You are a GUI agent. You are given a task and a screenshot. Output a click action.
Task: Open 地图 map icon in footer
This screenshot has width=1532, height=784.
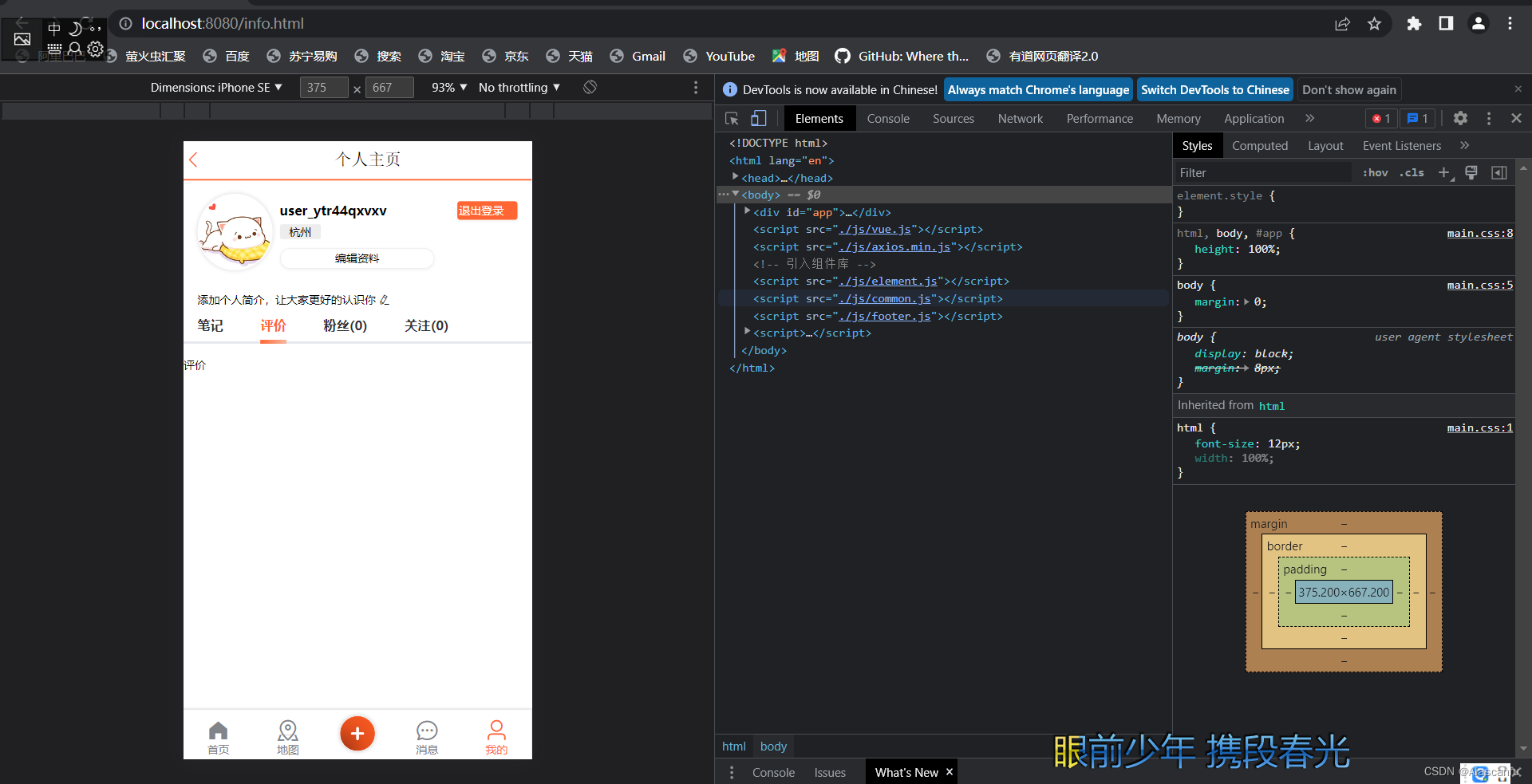click(x=288, y=738)
